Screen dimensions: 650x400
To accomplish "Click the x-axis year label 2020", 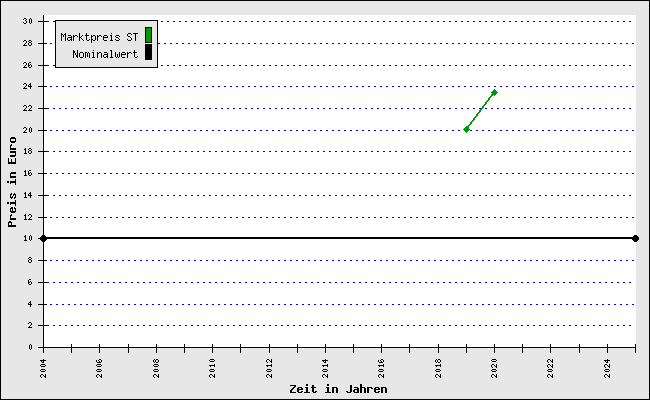I will 495,368.
